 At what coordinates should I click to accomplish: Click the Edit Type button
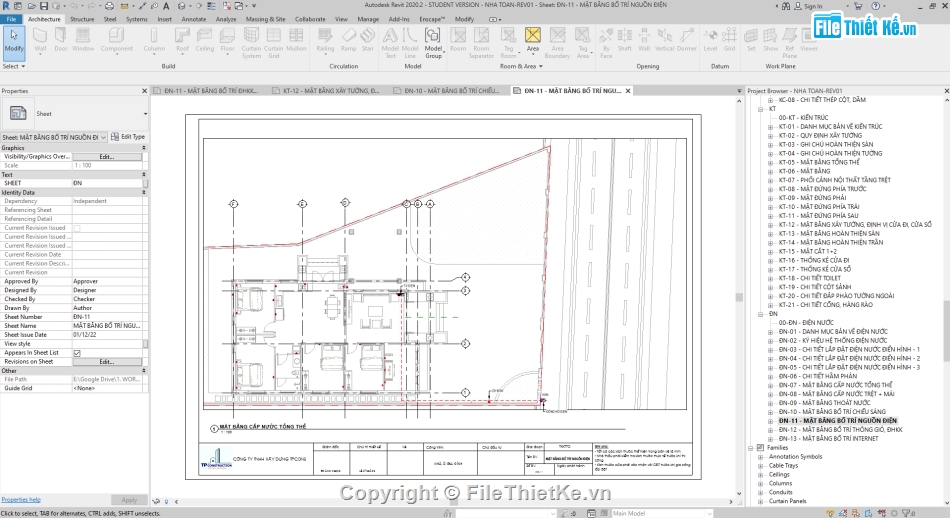(128, 137)
